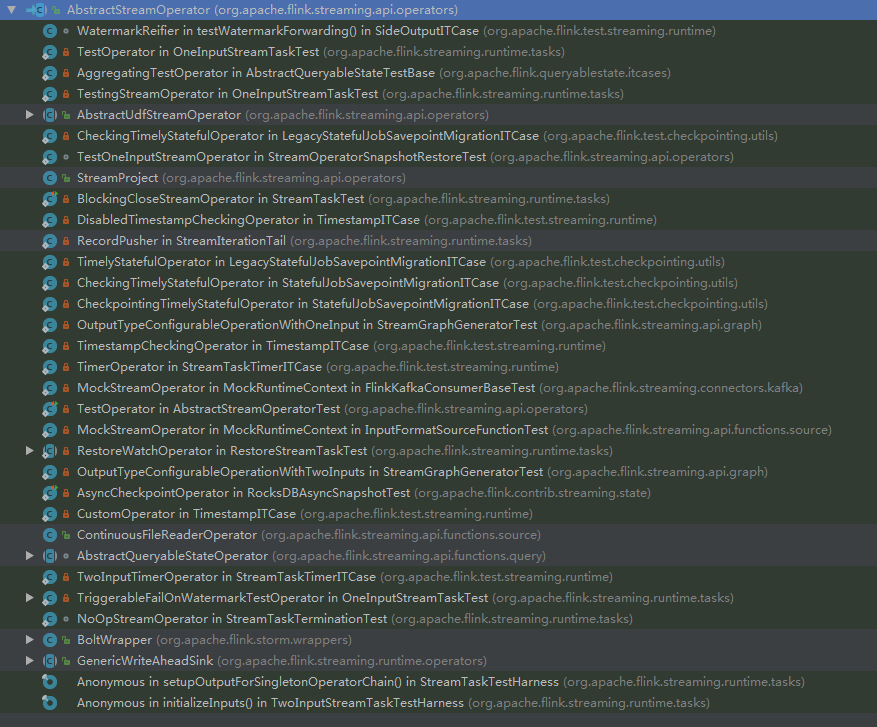Click class icon of TestOperator in OneInputStreamTaskTest
877x727 pixels.
(x=50, y=53)
